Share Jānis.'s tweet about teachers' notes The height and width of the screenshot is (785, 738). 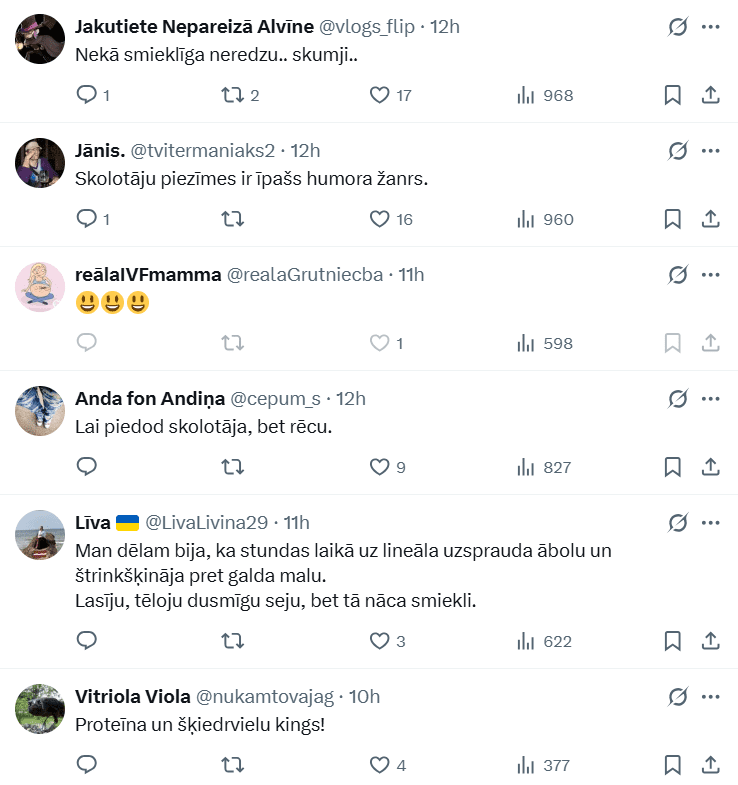(x=711, y=219)
